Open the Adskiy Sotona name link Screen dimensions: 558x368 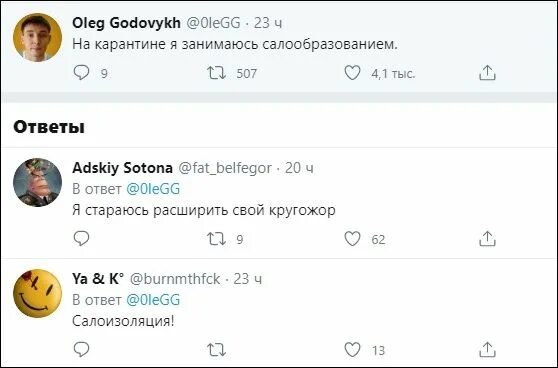click(122, 168)
